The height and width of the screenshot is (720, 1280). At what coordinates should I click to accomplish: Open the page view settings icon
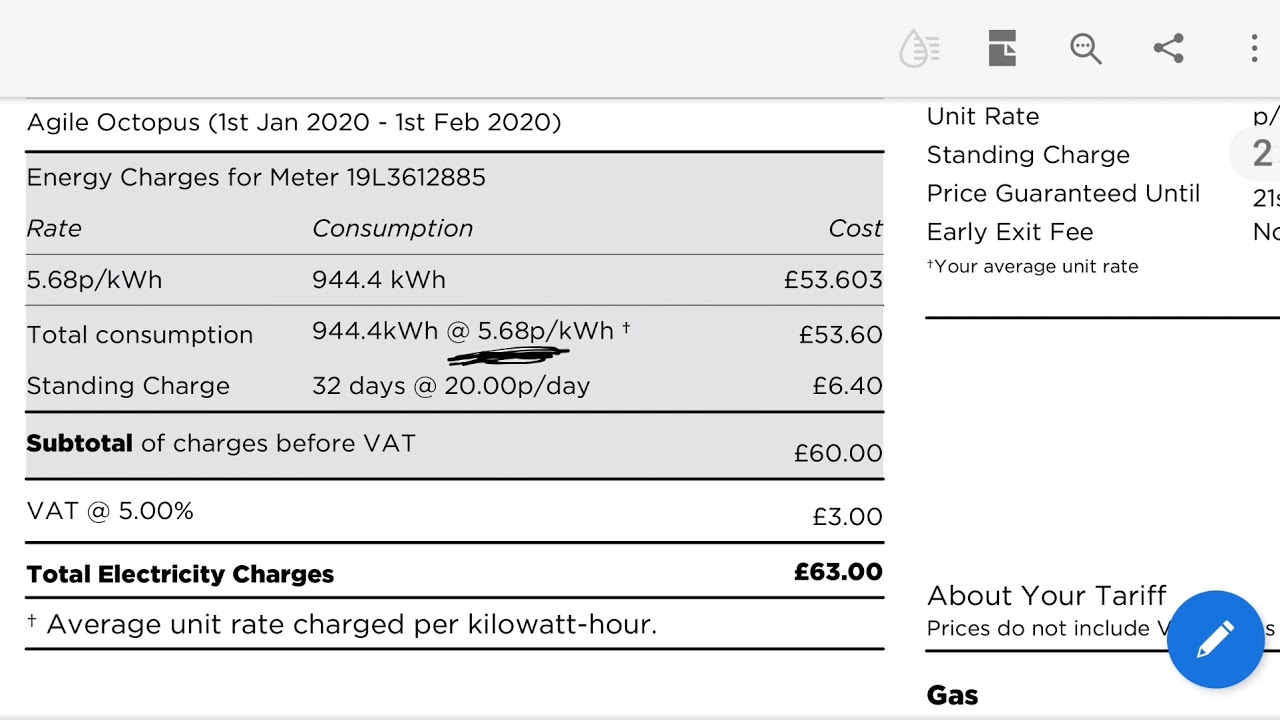point(1002,48)
